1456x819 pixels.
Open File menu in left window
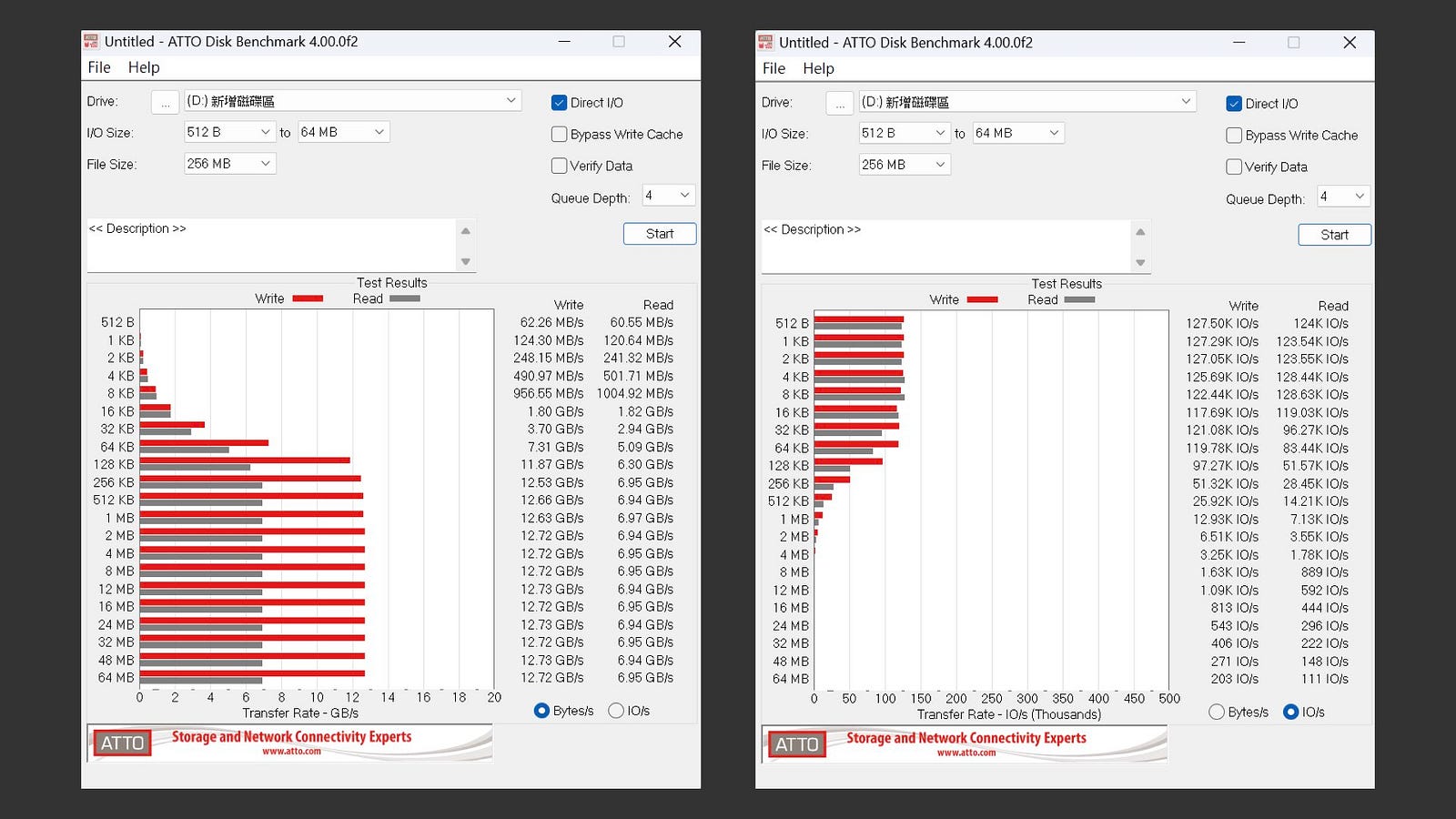coord(99,67)
